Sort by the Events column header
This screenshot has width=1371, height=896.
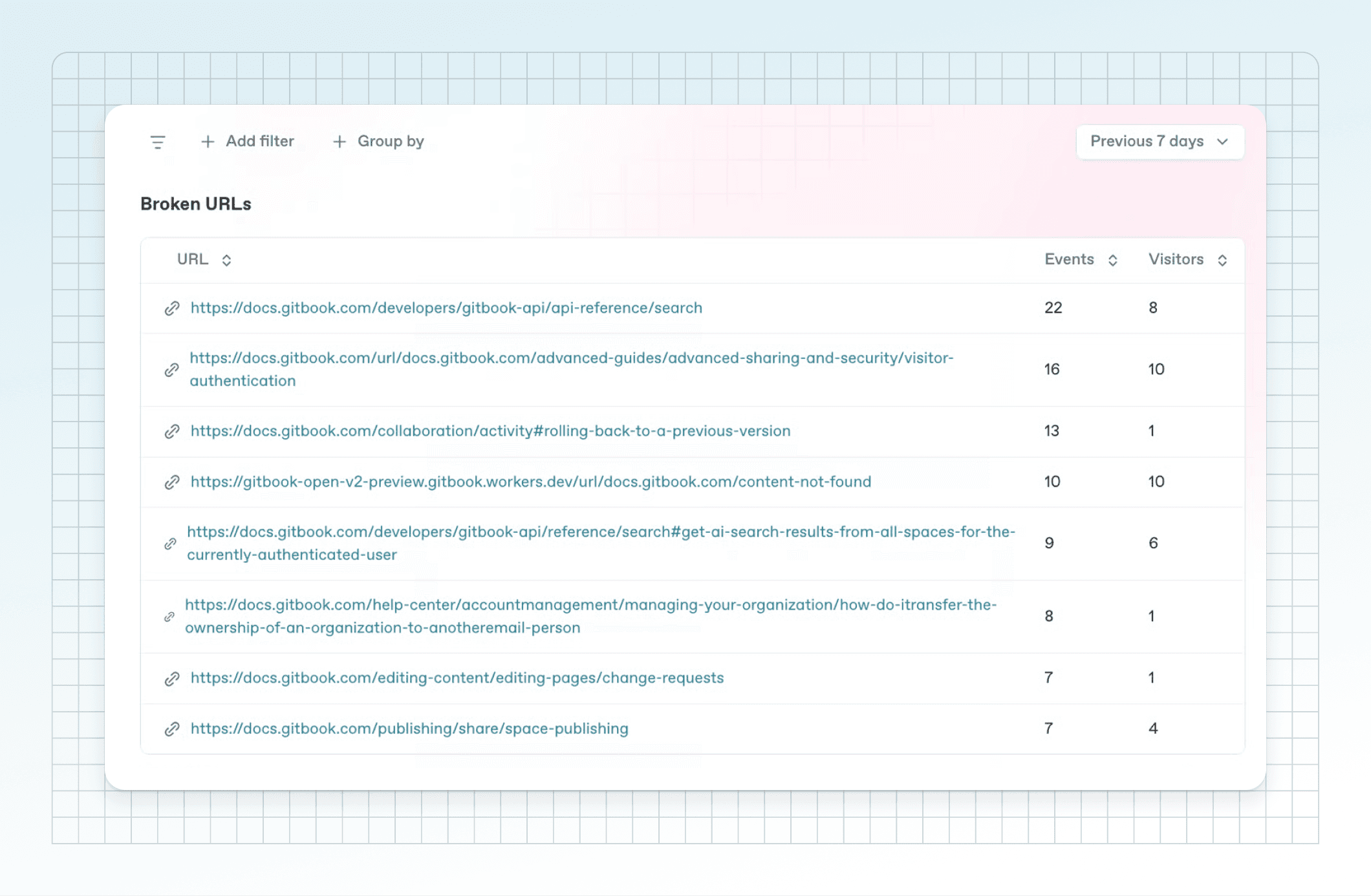(1081, 259)
